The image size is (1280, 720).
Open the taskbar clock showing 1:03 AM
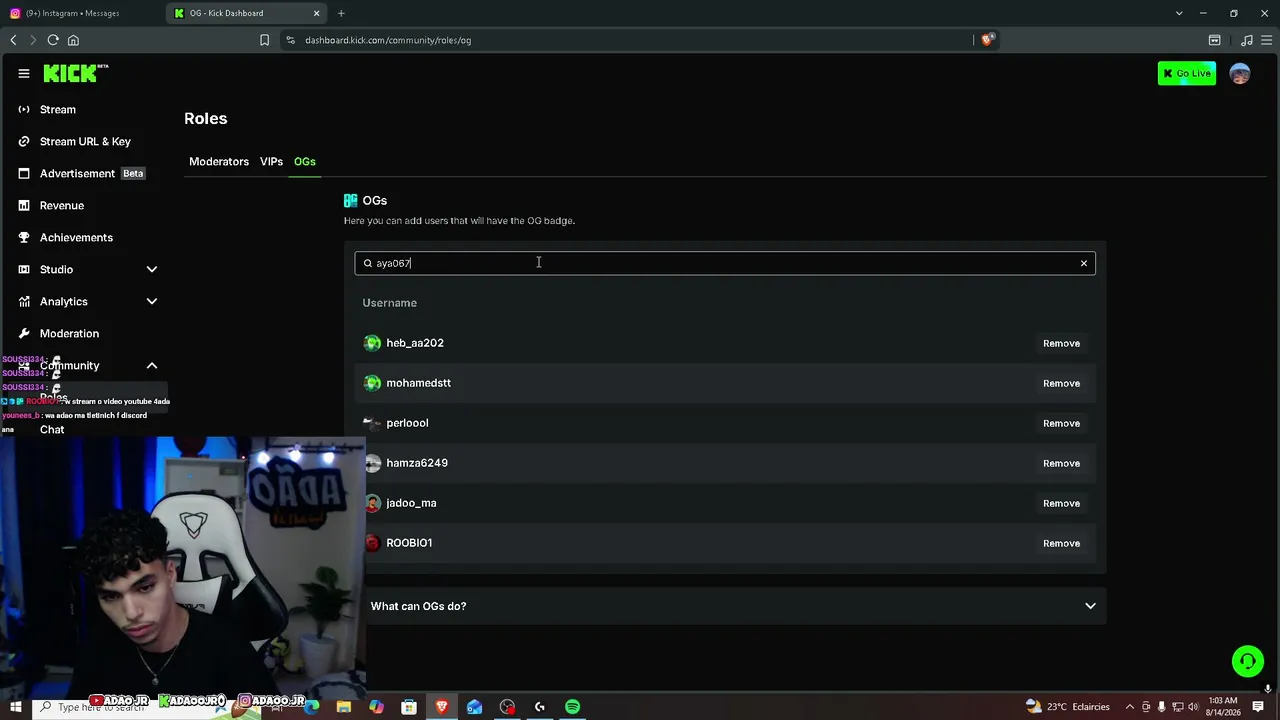pos(1223,707)
